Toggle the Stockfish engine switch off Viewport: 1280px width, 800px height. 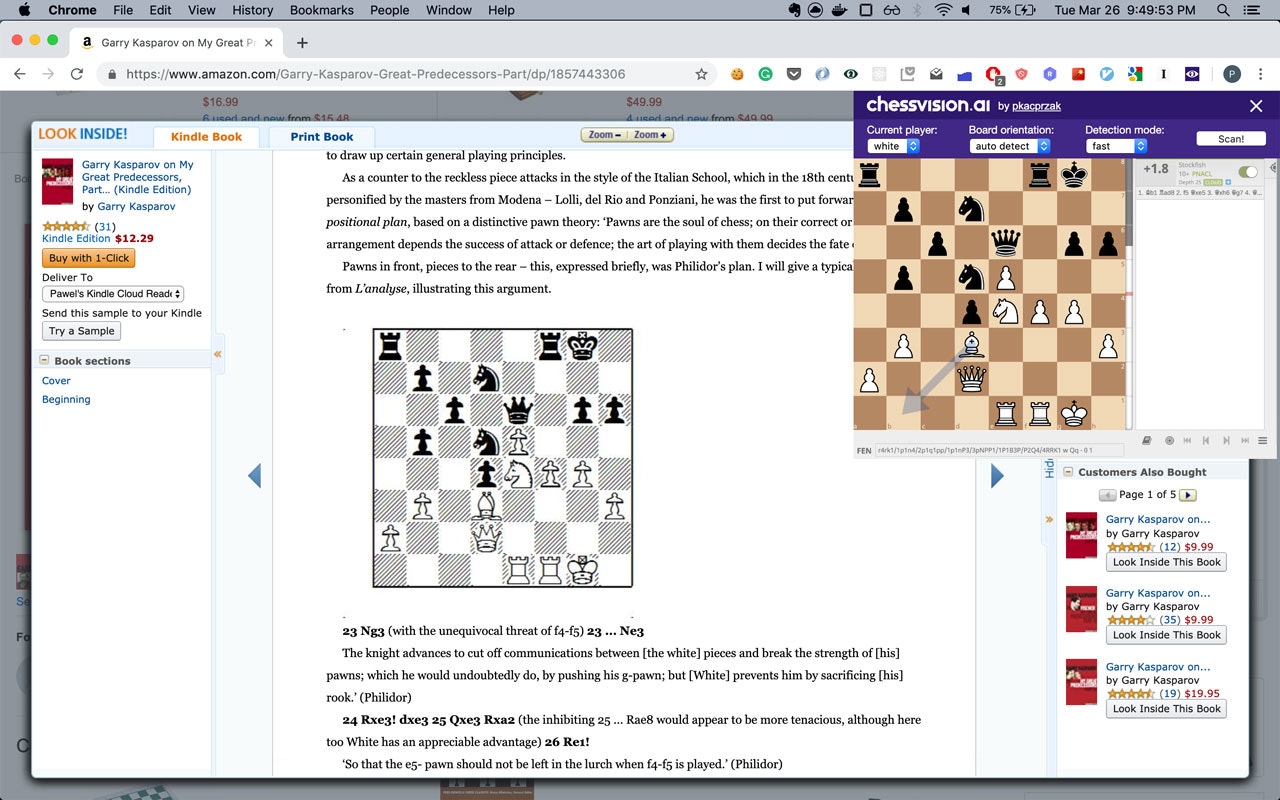(x=1247, y=171)
